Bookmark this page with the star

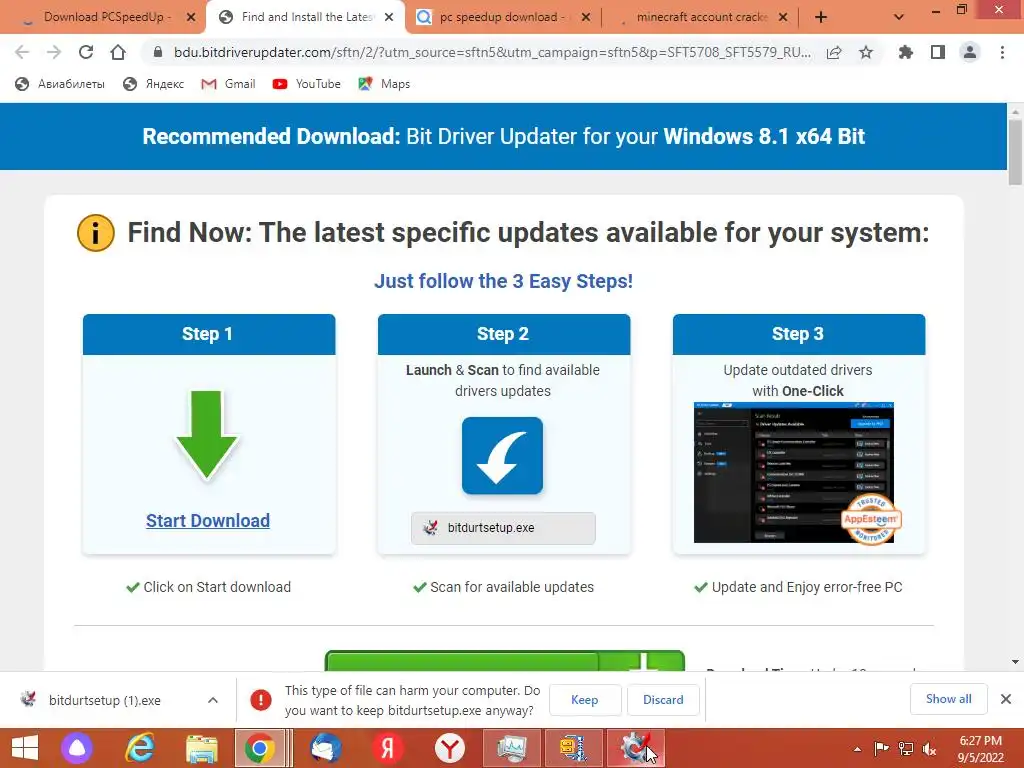point(866,52)
